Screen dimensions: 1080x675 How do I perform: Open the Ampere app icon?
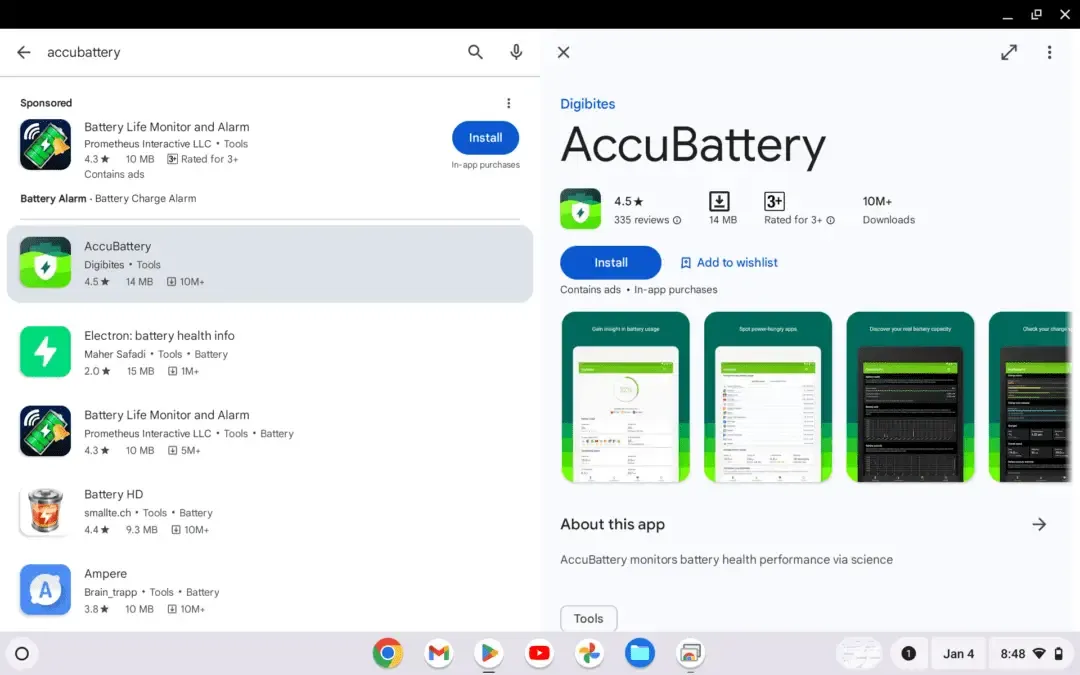coord(45,590)
